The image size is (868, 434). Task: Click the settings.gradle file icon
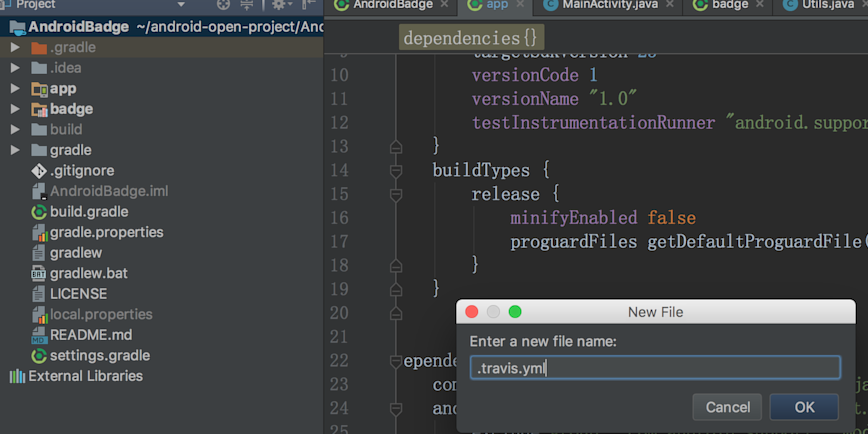pyautogui.click(x=39, y=355)
